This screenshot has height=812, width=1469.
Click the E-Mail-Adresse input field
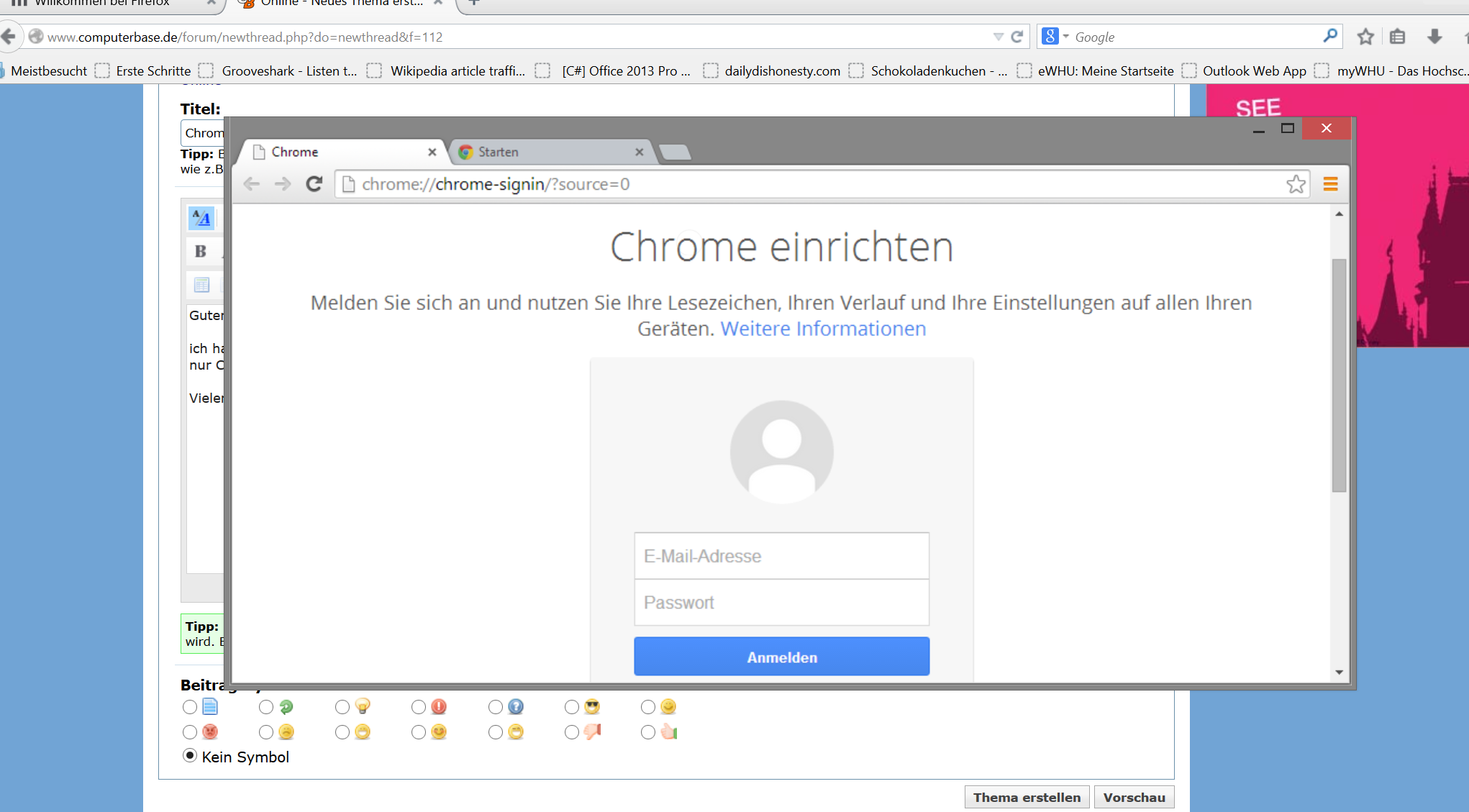click(781, 556)
